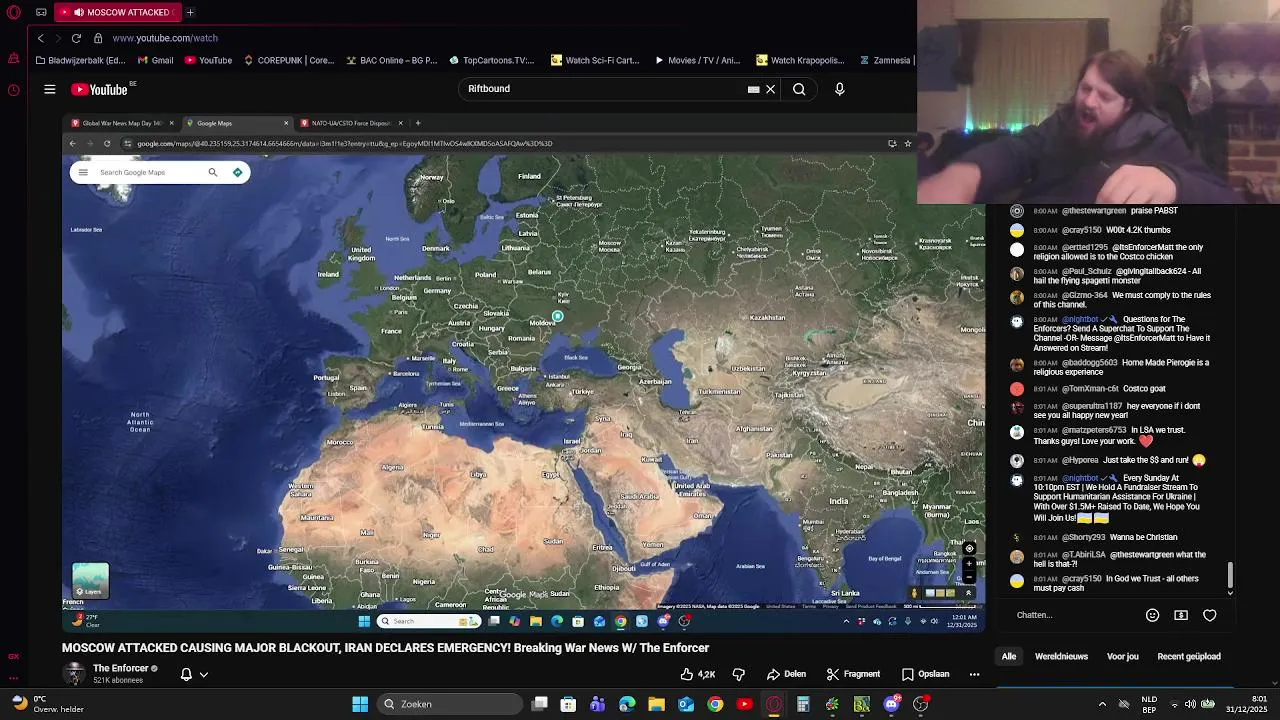Launch Google Chrome from the taskbar
This screenshot has width=1280, height=720.
(x=715, y=704)
